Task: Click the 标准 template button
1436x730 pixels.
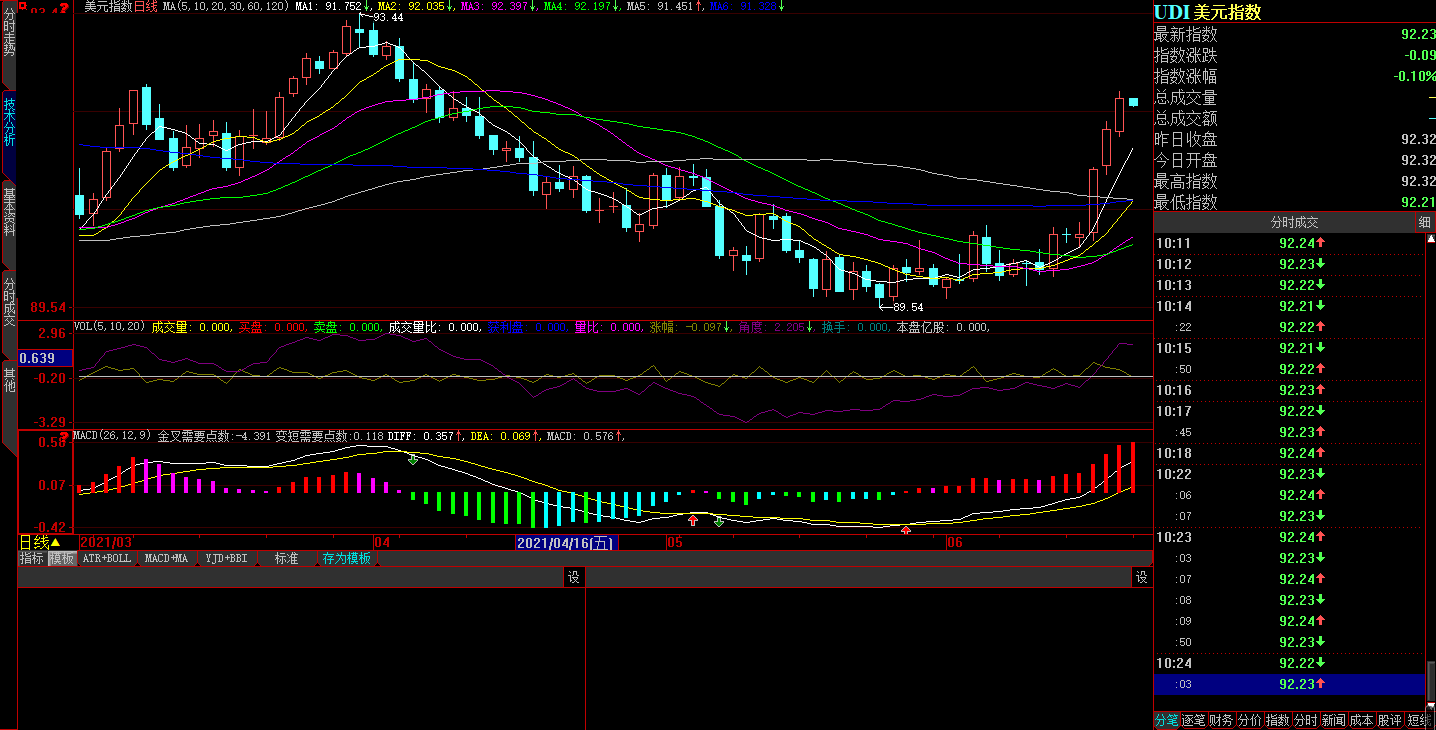Action: click(287, 558)
